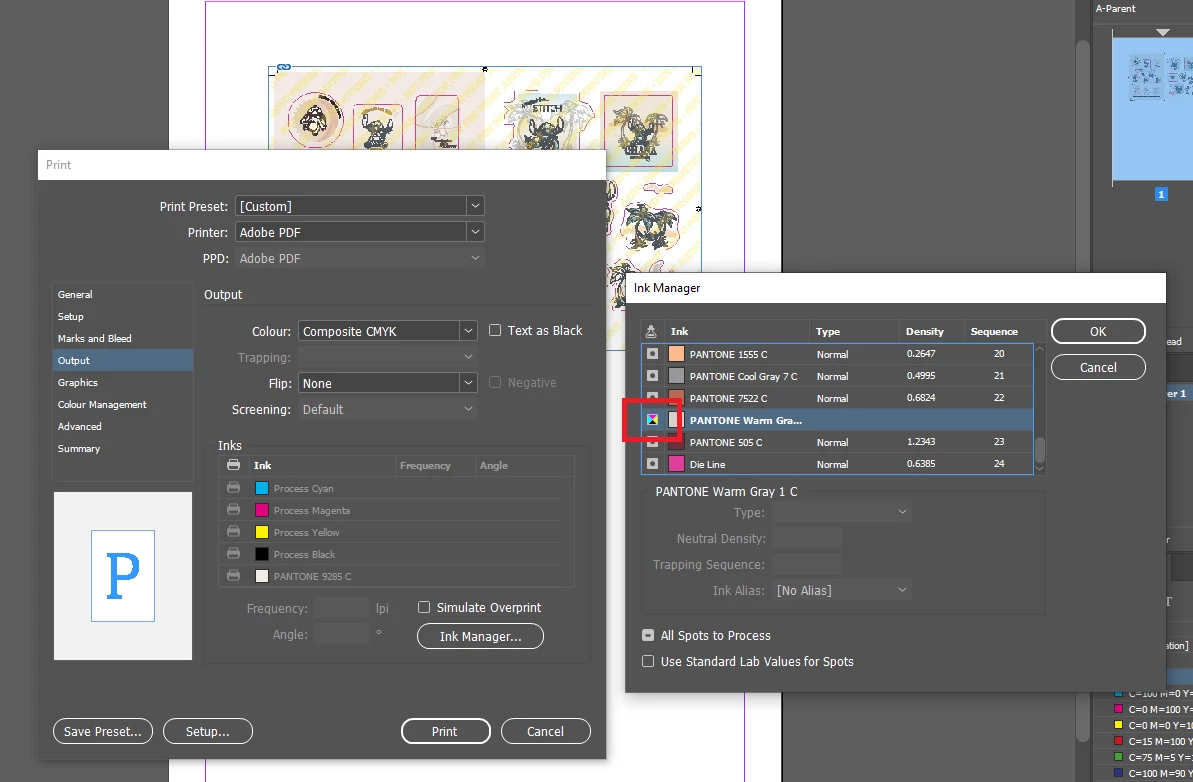This screenshot has width=1193, height=782.
Task: Toggle All Spots to Process checkbox
Action: tap(648, 635)
